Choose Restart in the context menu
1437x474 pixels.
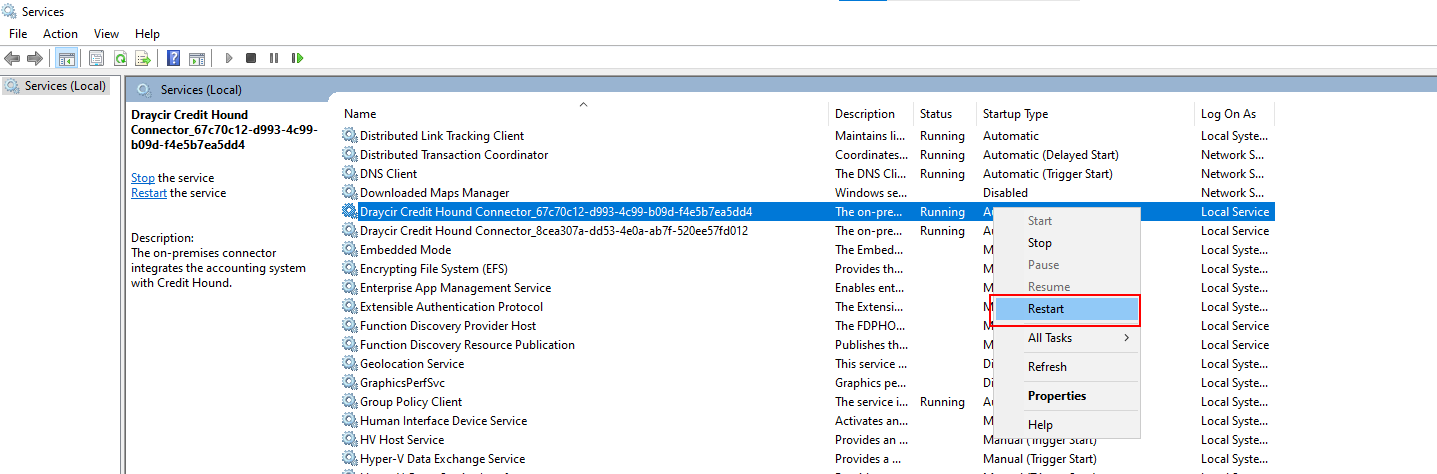click(1066, 309)
